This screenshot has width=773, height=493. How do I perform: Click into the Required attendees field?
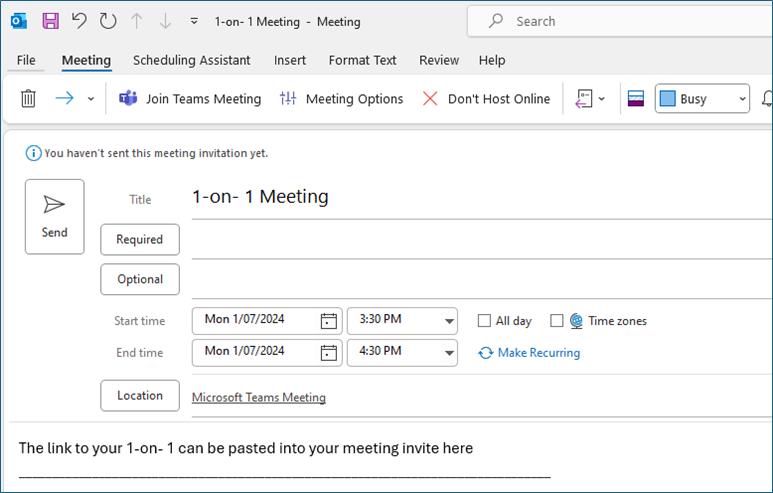480,239
